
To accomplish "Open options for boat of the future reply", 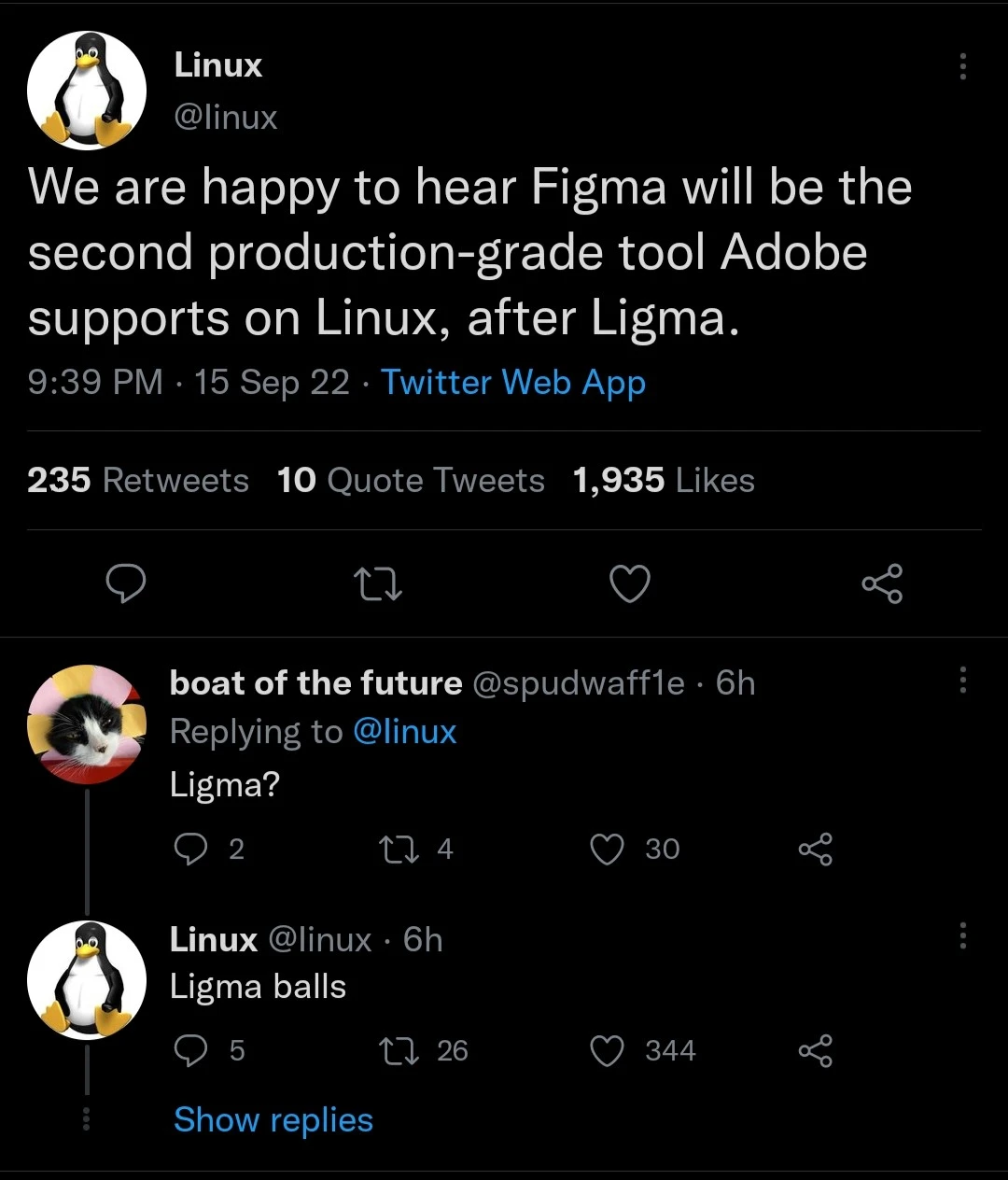I will pos(962,681).
